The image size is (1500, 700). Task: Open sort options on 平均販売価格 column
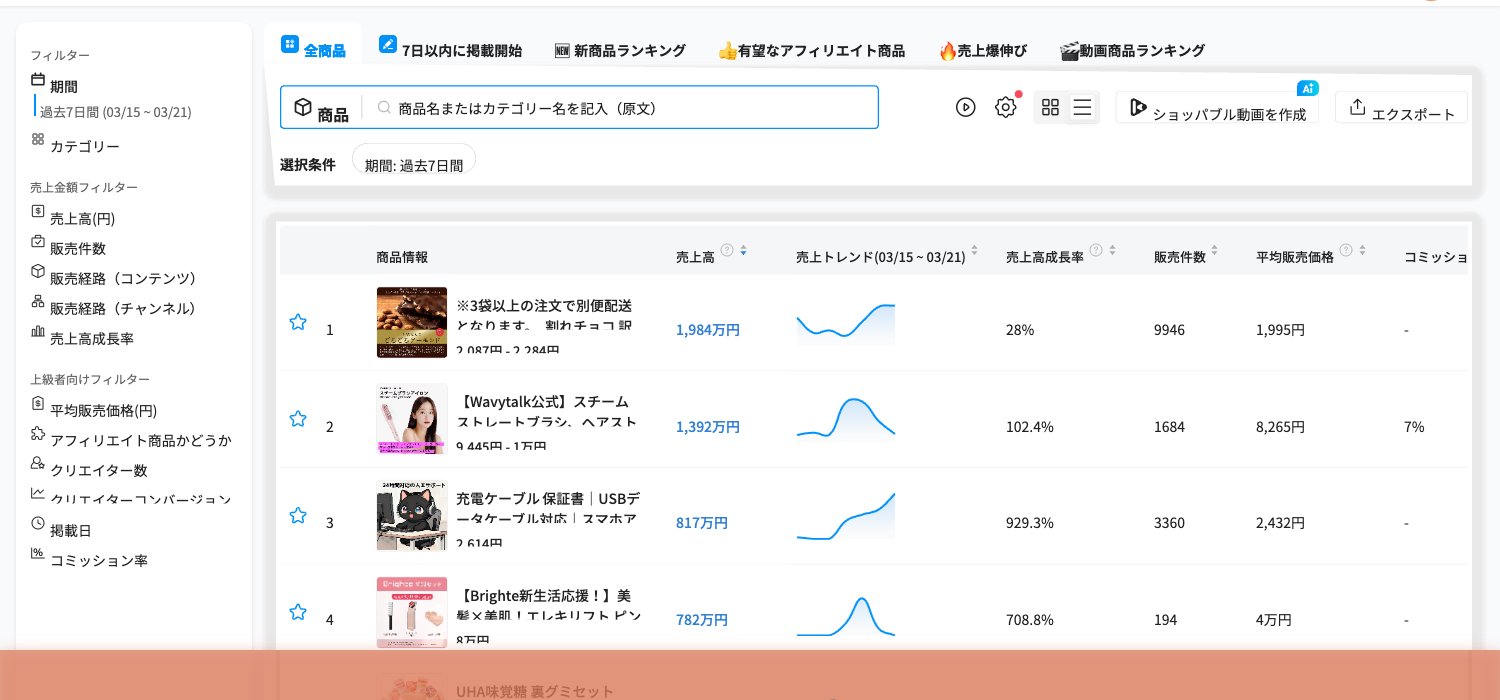[1360, 252]
